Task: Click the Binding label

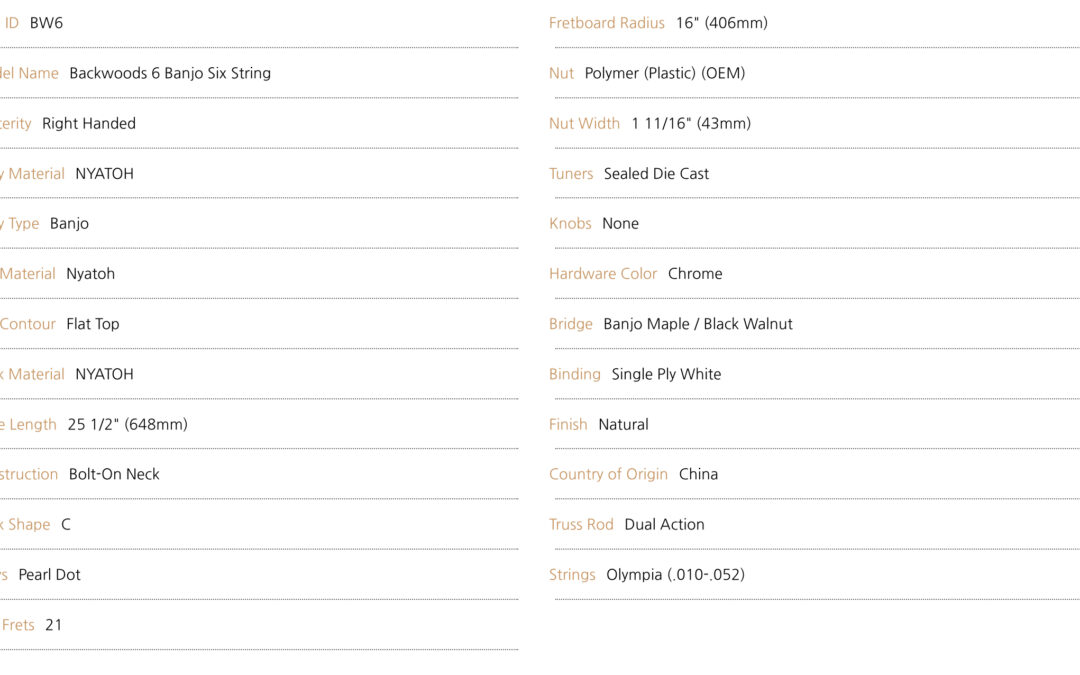Action: point(574,374)
